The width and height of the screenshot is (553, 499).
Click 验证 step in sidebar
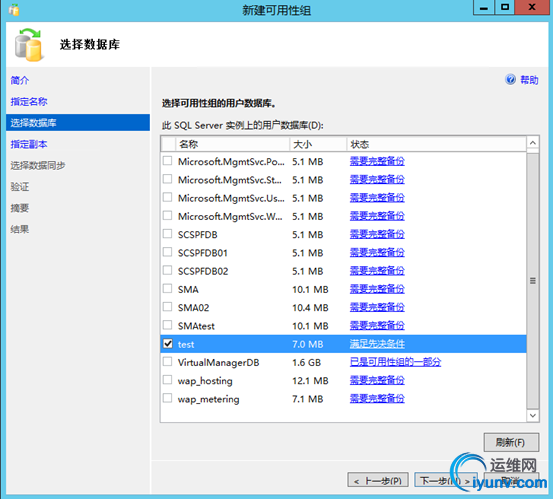[20, 187]
